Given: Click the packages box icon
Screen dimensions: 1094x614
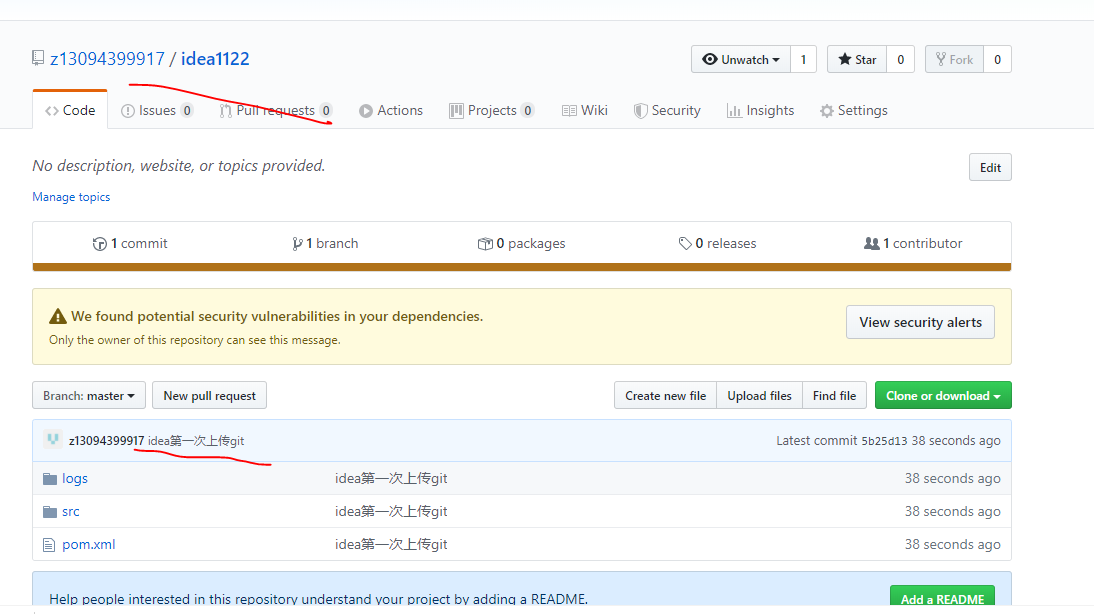Looking at the screenshot, I should (x=485, y=244).
